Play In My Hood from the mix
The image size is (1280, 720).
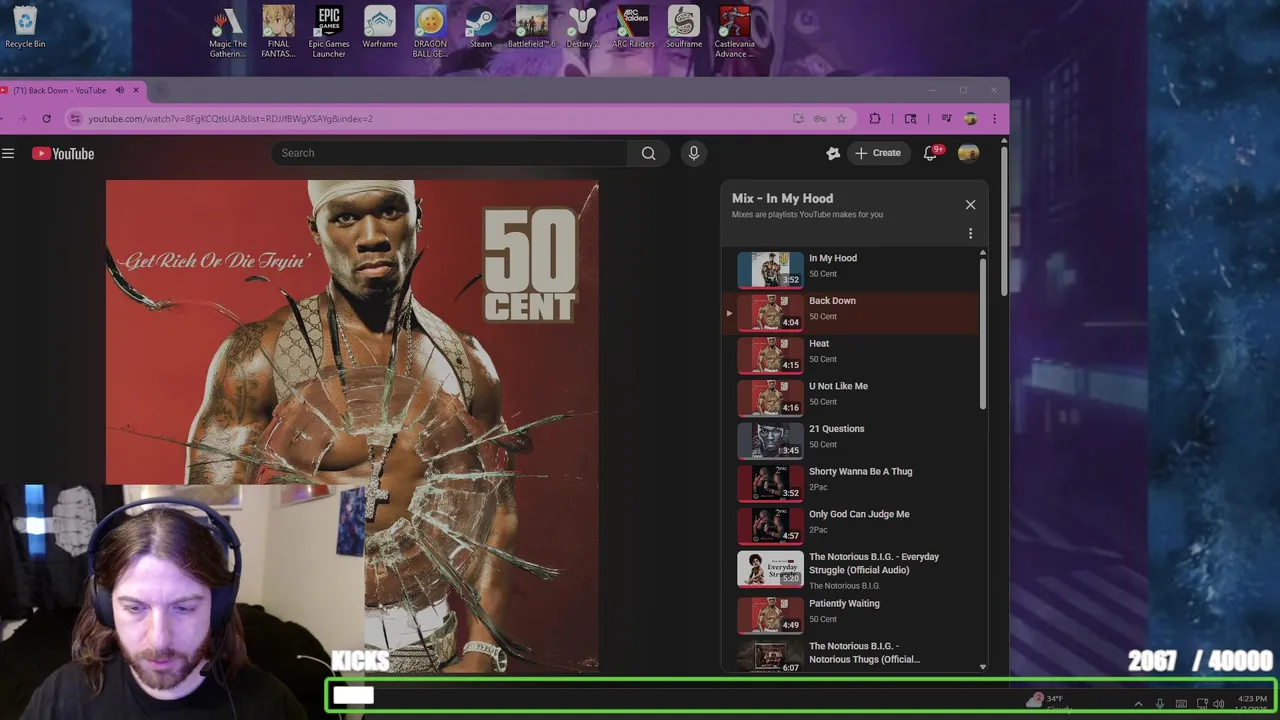pos(850,269)
